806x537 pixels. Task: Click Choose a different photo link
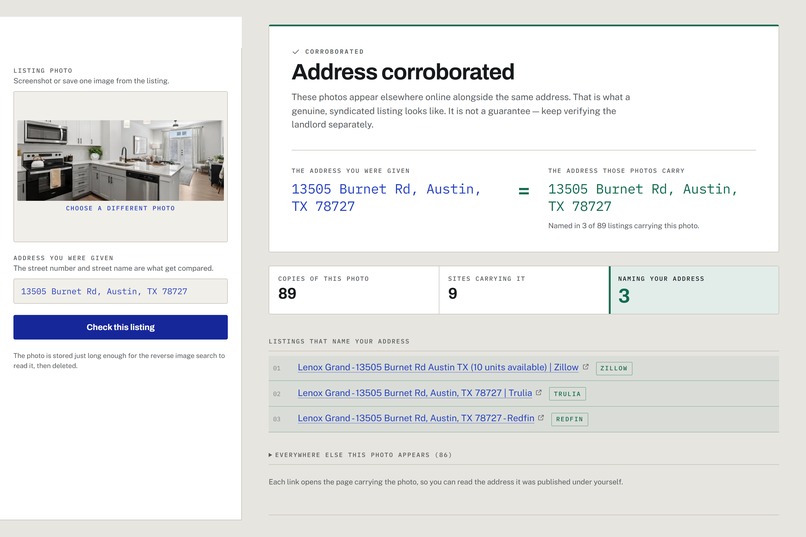pos(120,208)
